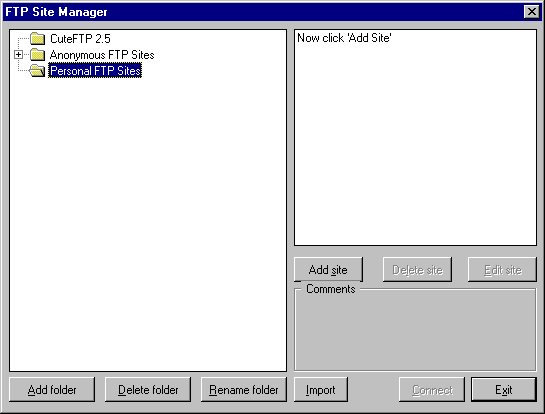Select the CuteFTP 2.5 folder label
Screen dimensions: 545x414
tap(80, 39)
